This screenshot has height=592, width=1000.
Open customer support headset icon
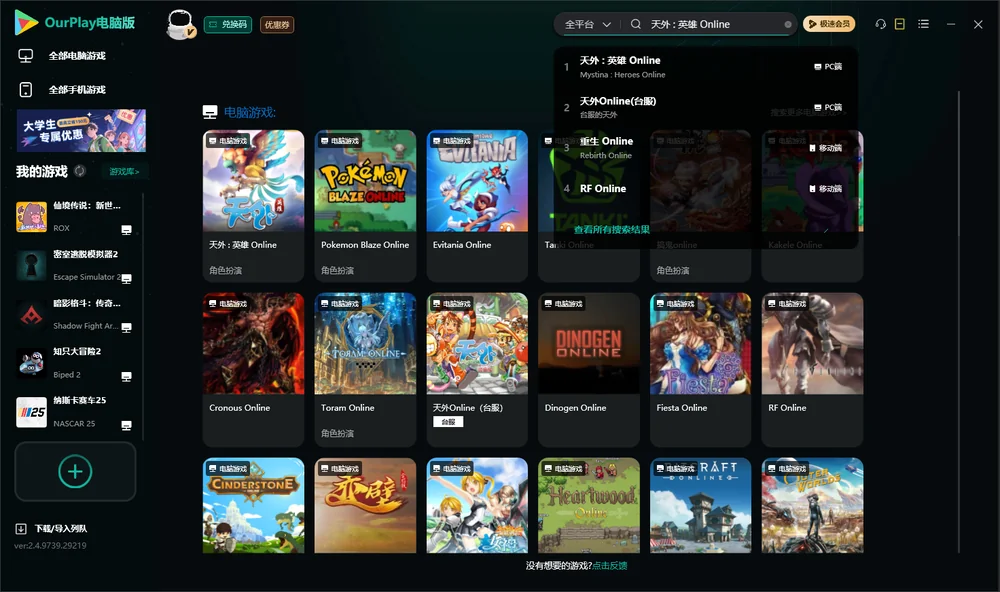[881, 24]
